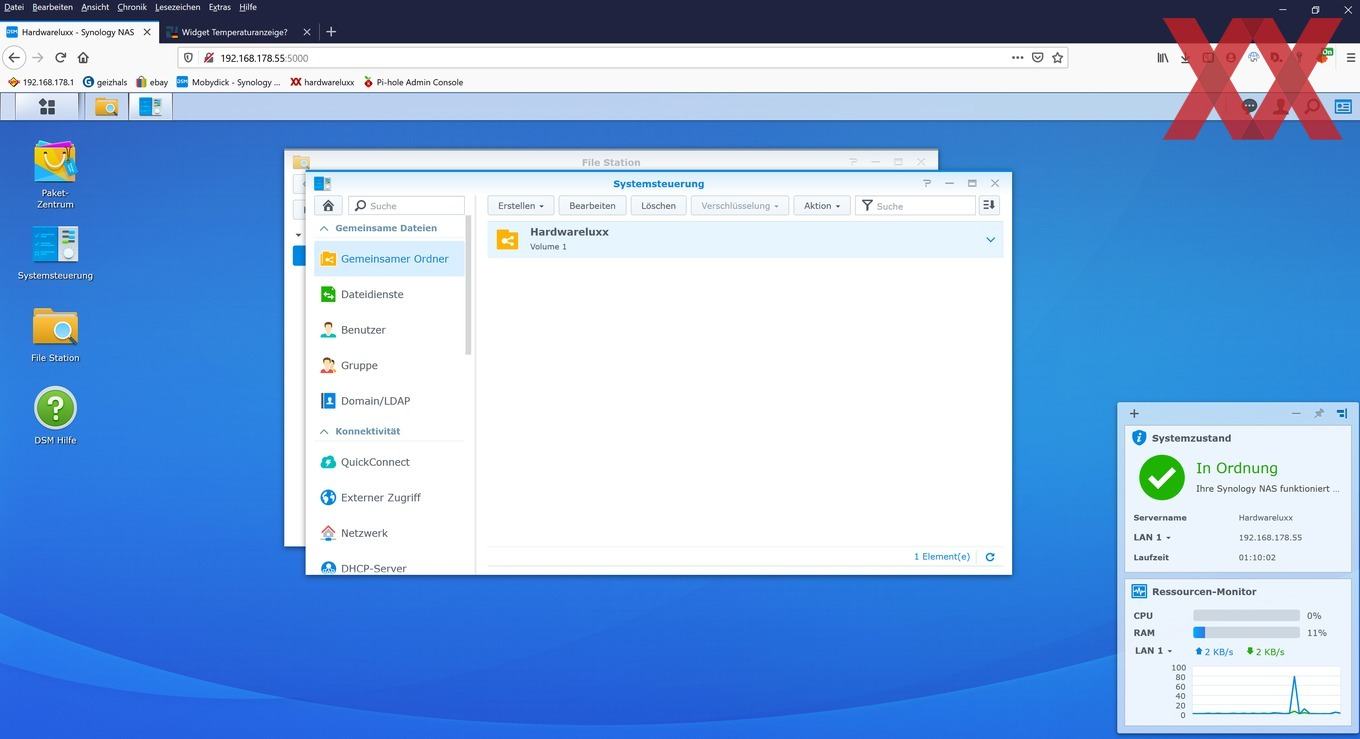The height and width of the screenshot is (739, 1360).
Task: Open the Erstellen dropdown
Action: 520,205
